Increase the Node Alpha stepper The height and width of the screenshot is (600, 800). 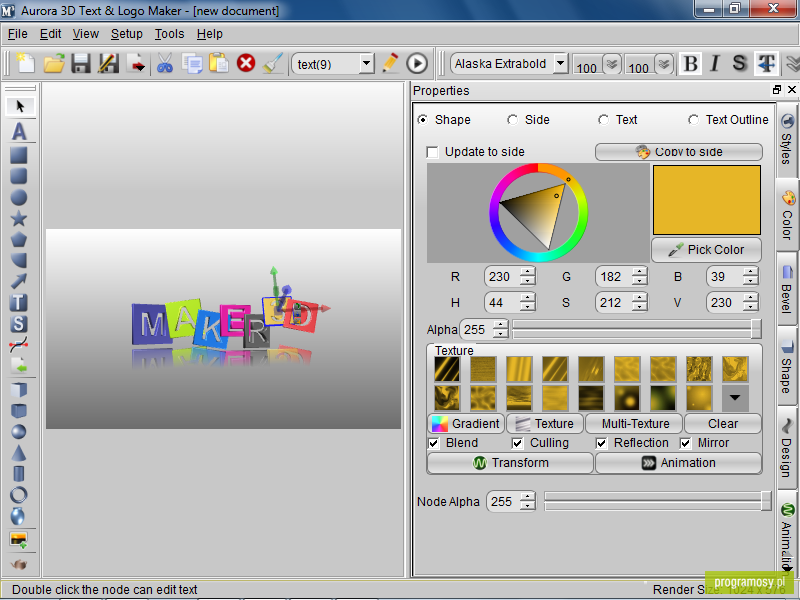point(528,496)
